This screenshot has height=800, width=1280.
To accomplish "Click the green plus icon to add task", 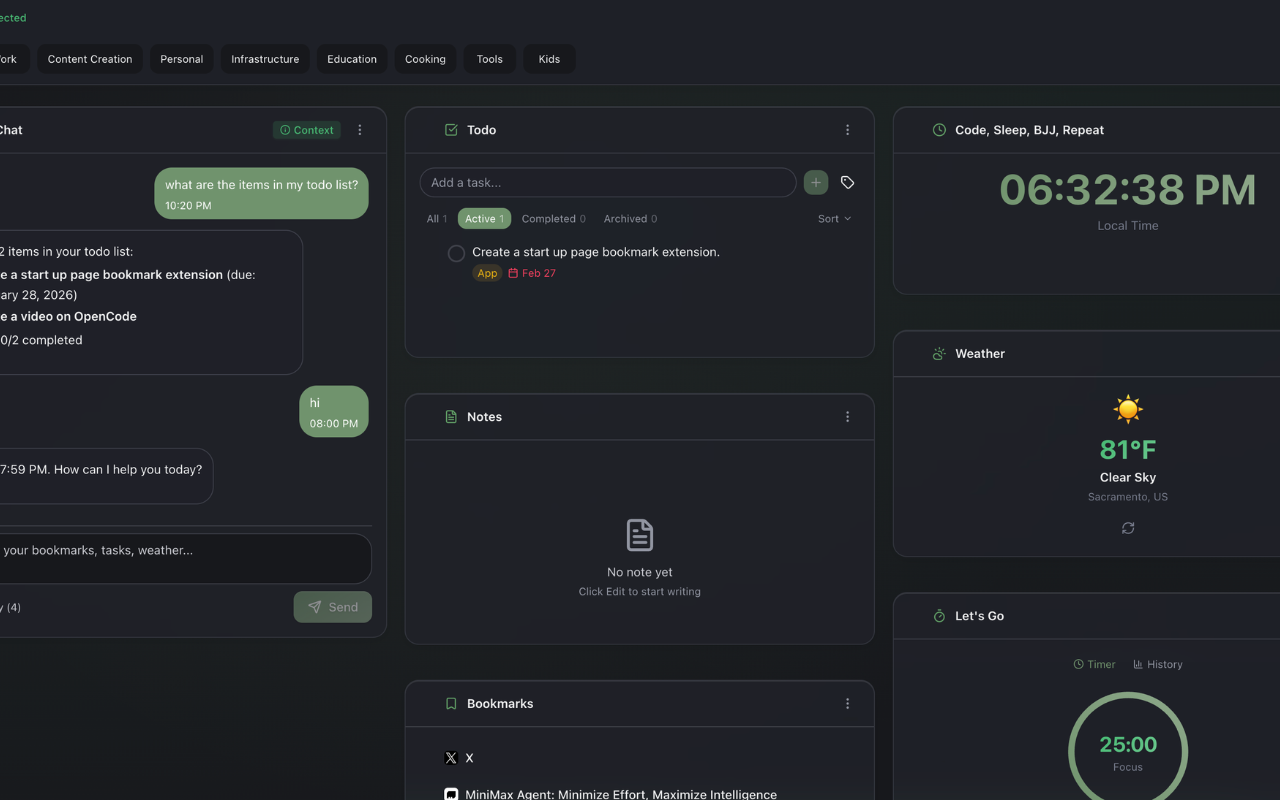I will [x=815, y=182].
